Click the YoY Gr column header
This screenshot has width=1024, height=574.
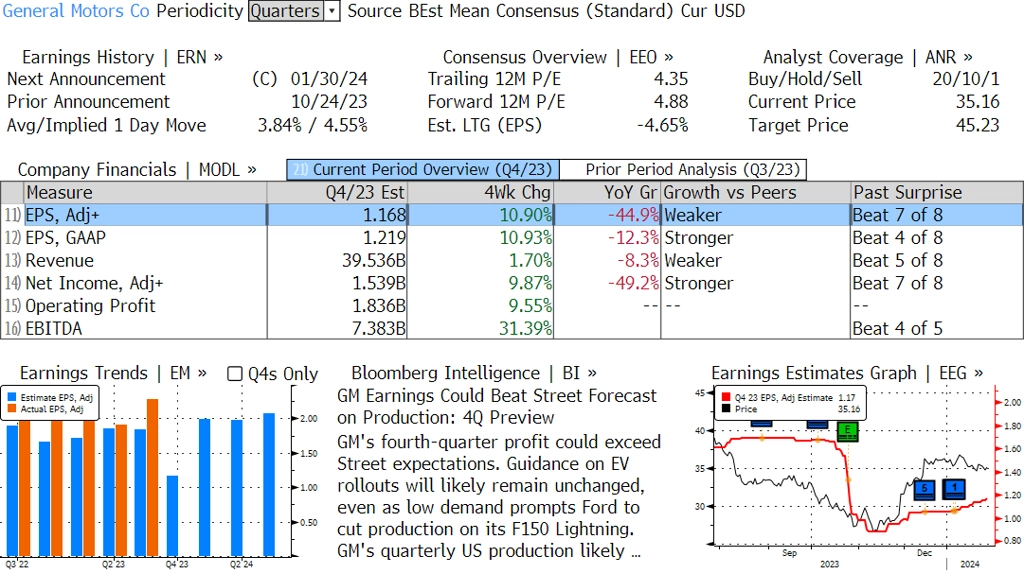click(607, 193)
